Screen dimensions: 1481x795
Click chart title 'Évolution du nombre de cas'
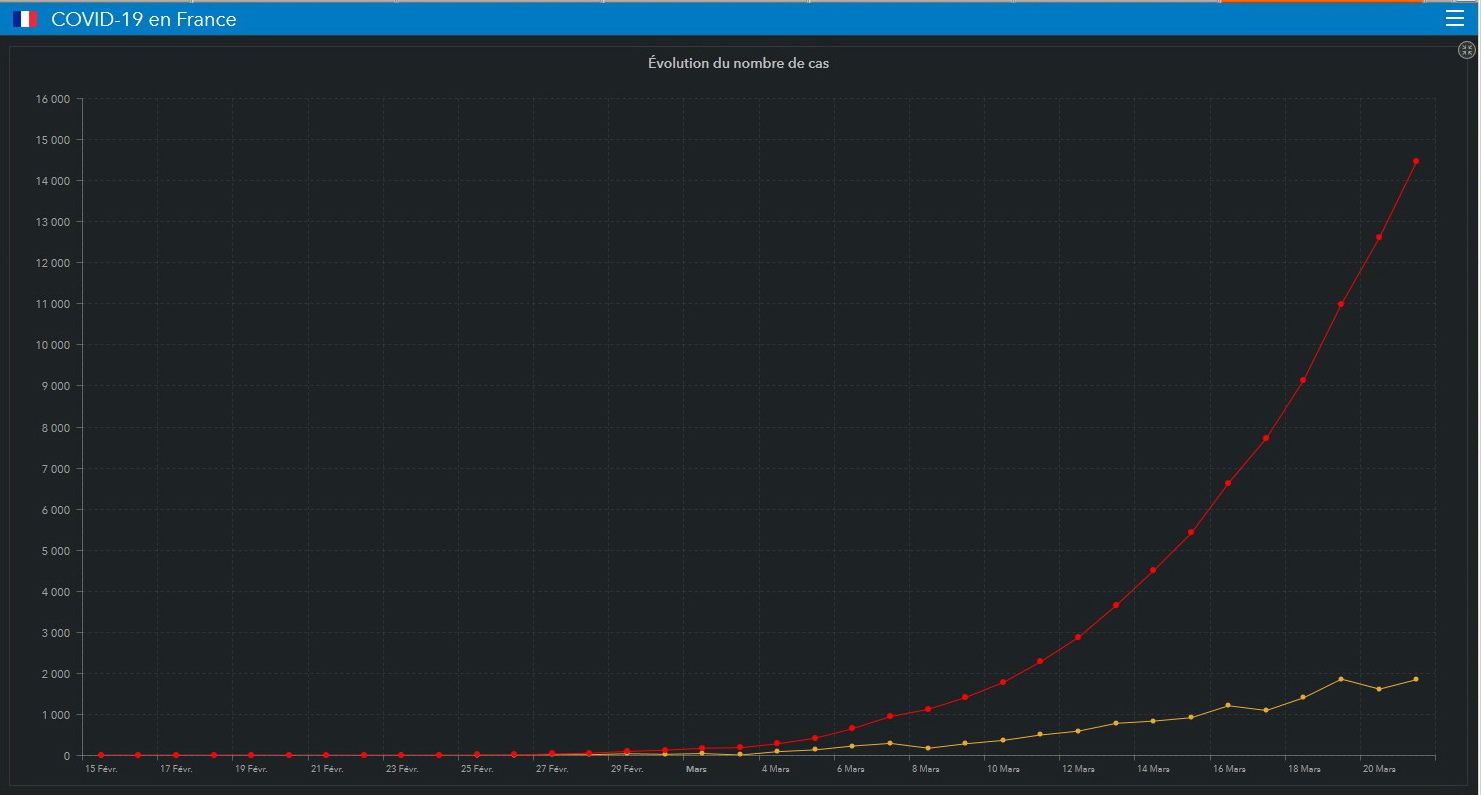click(738, 63)
